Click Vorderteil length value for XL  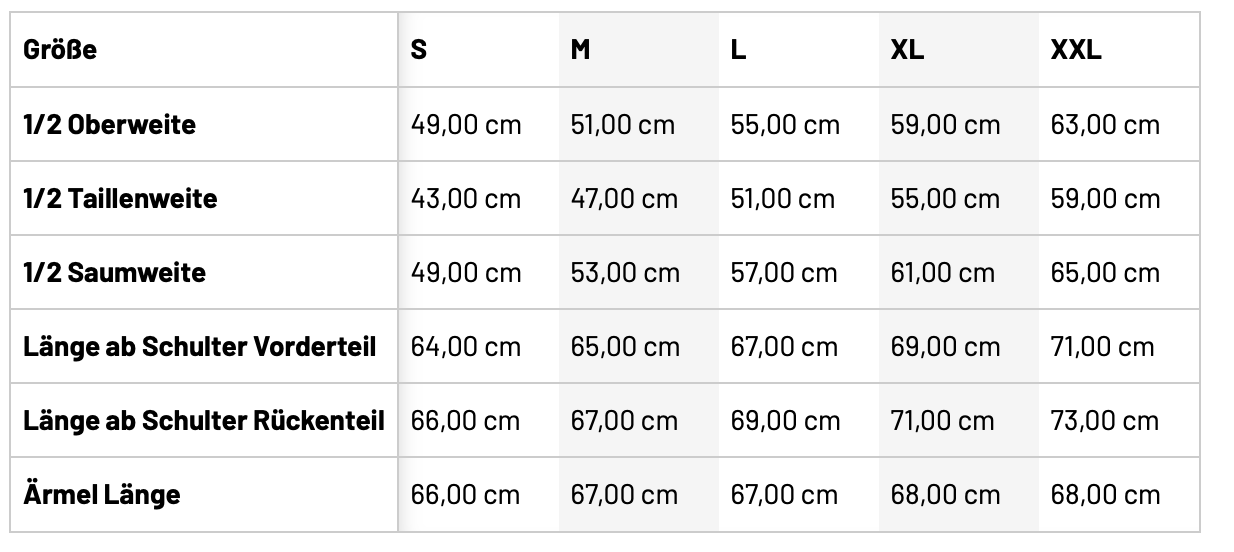pos(945,347)
